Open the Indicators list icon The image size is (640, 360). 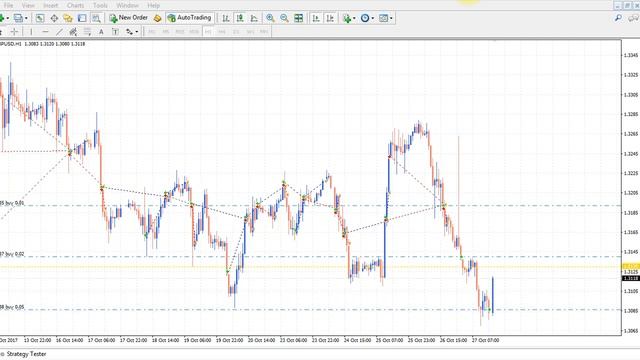click(x=347, y=18)
